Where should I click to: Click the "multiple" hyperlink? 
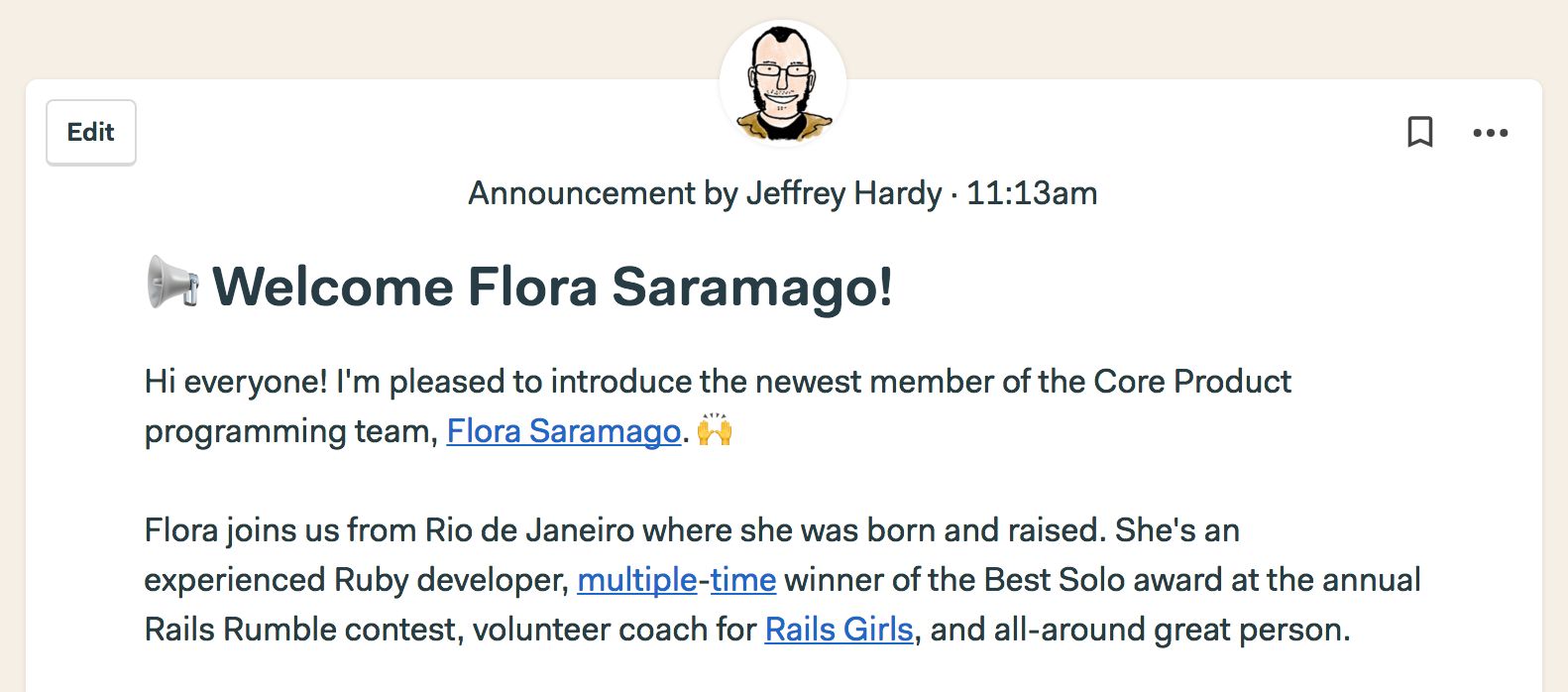tap(637, 580)
